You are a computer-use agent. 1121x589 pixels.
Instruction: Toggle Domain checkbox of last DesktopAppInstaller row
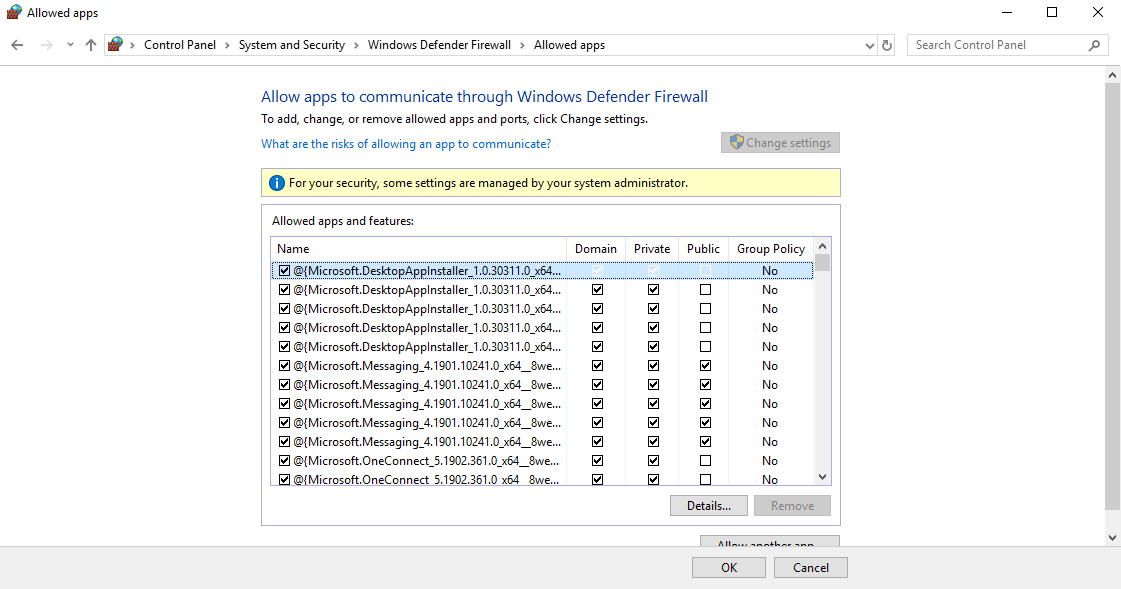click(598, 347)
